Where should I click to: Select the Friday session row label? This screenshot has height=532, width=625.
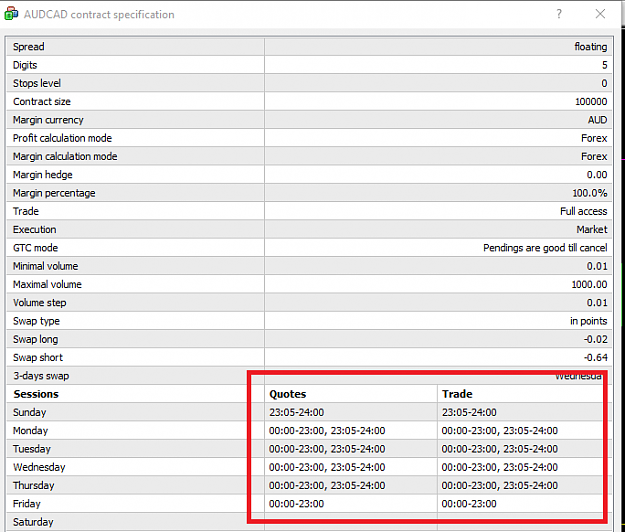point(27,504)
